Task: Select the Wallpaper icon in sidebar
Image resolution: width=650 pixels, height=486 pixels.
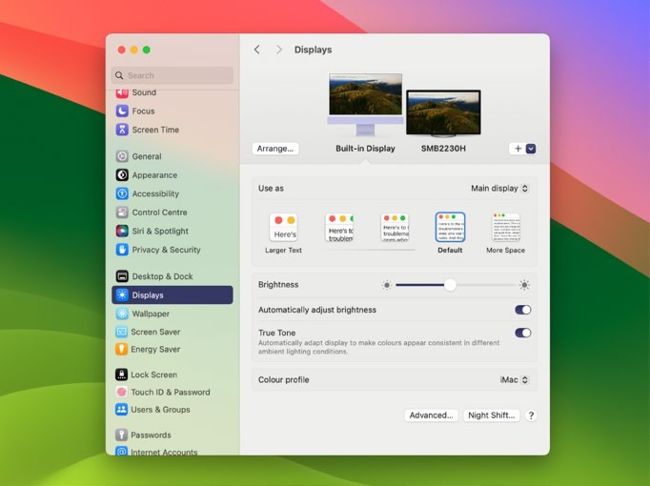Action: point(122,314)
